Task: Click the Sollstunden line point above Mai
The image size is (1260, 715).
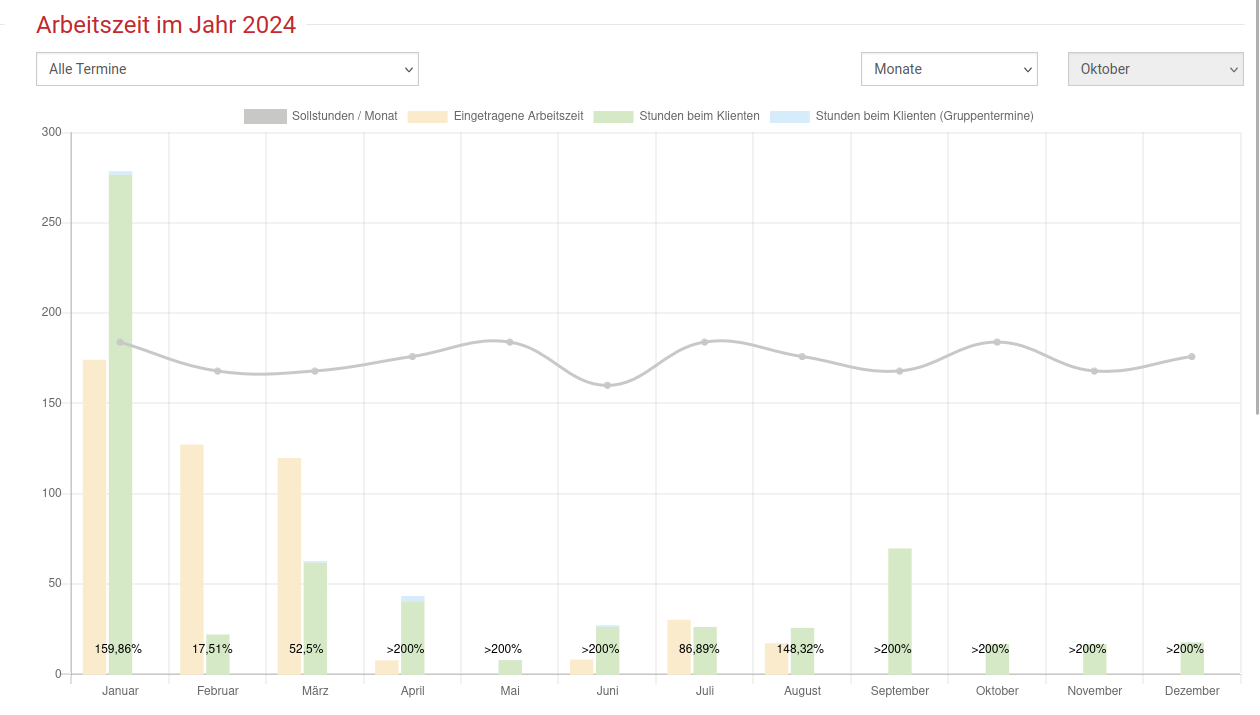Action: tap(510, 342)
